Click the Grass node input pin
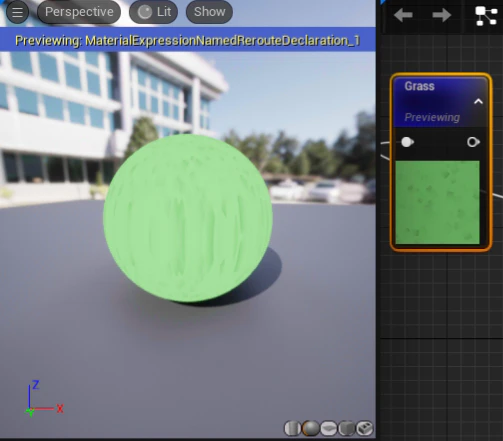The image size is (503, 441). tap(407, 142)
